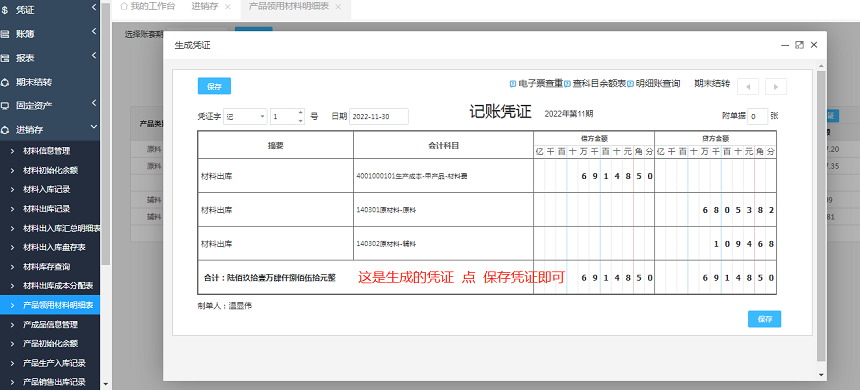
Task: Click the 附单据 count field
Action: pos(757,116)
